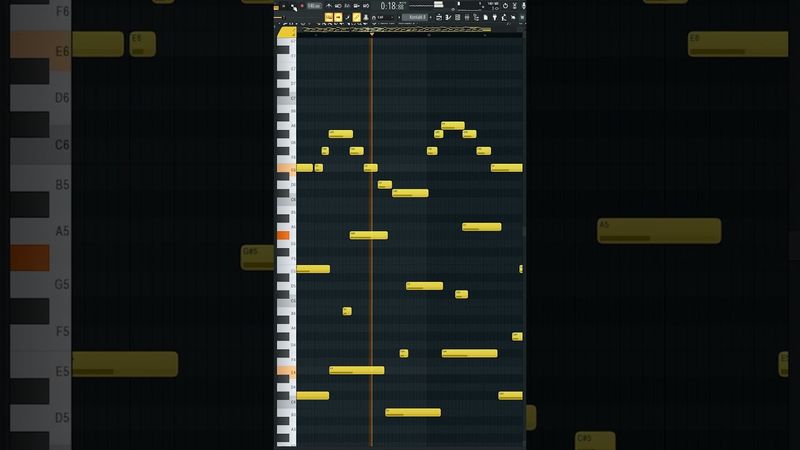Screen dimensions: 800x450
Task: Select the highlighted pencil draw tool
Action: (x=357, y=17)
